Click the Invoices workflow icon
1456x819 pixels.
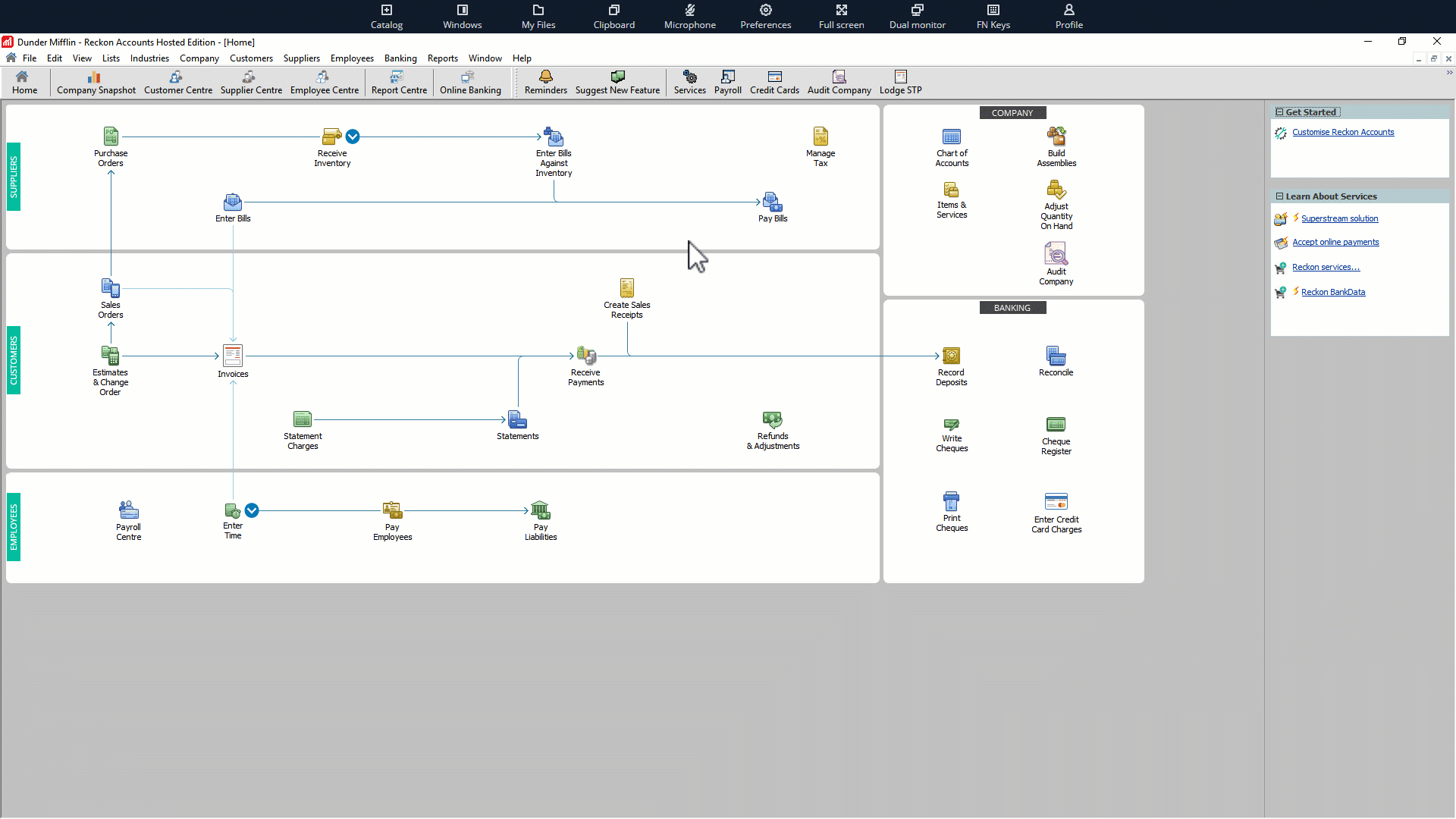(x=233, y=356)
